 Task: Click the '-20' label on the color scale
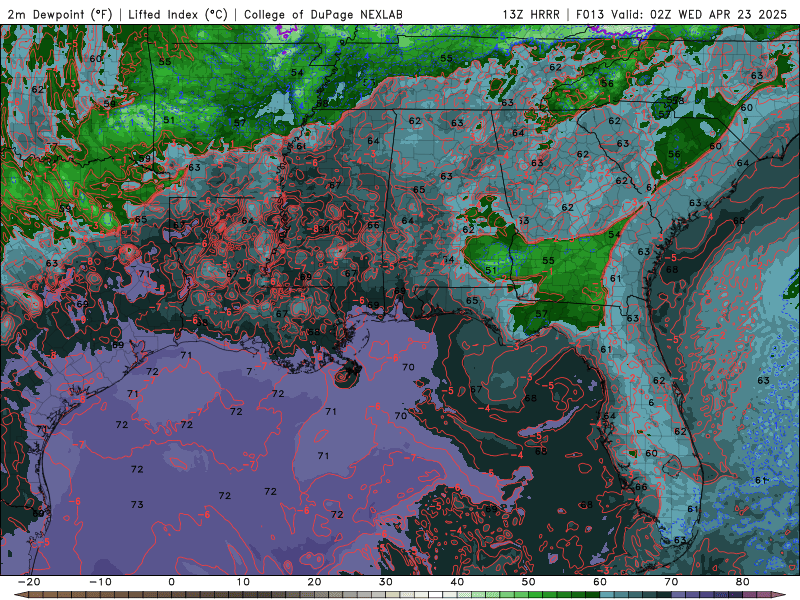[x=29, y=582]
